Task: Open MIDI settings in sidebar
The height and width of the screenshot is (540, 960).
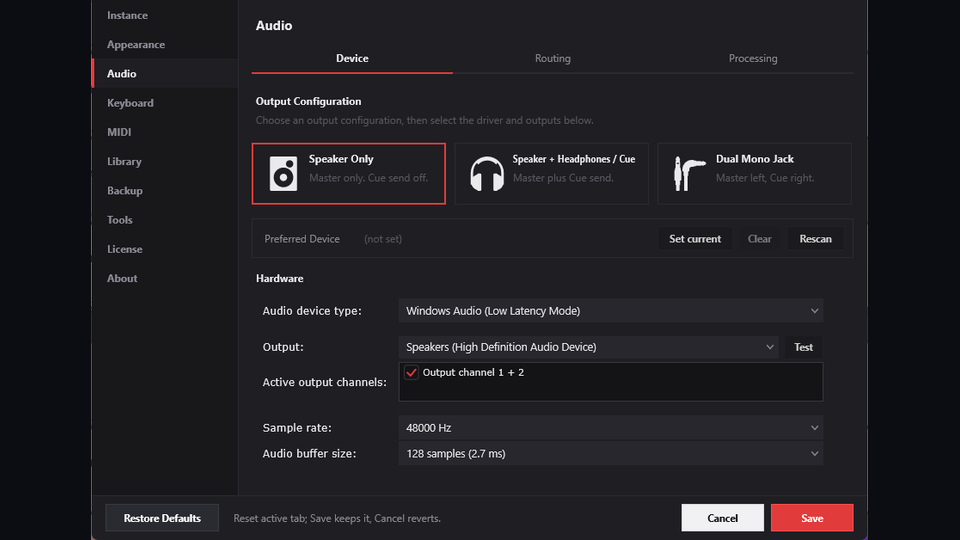Action: pyautogui.click(x=165, y=132)
